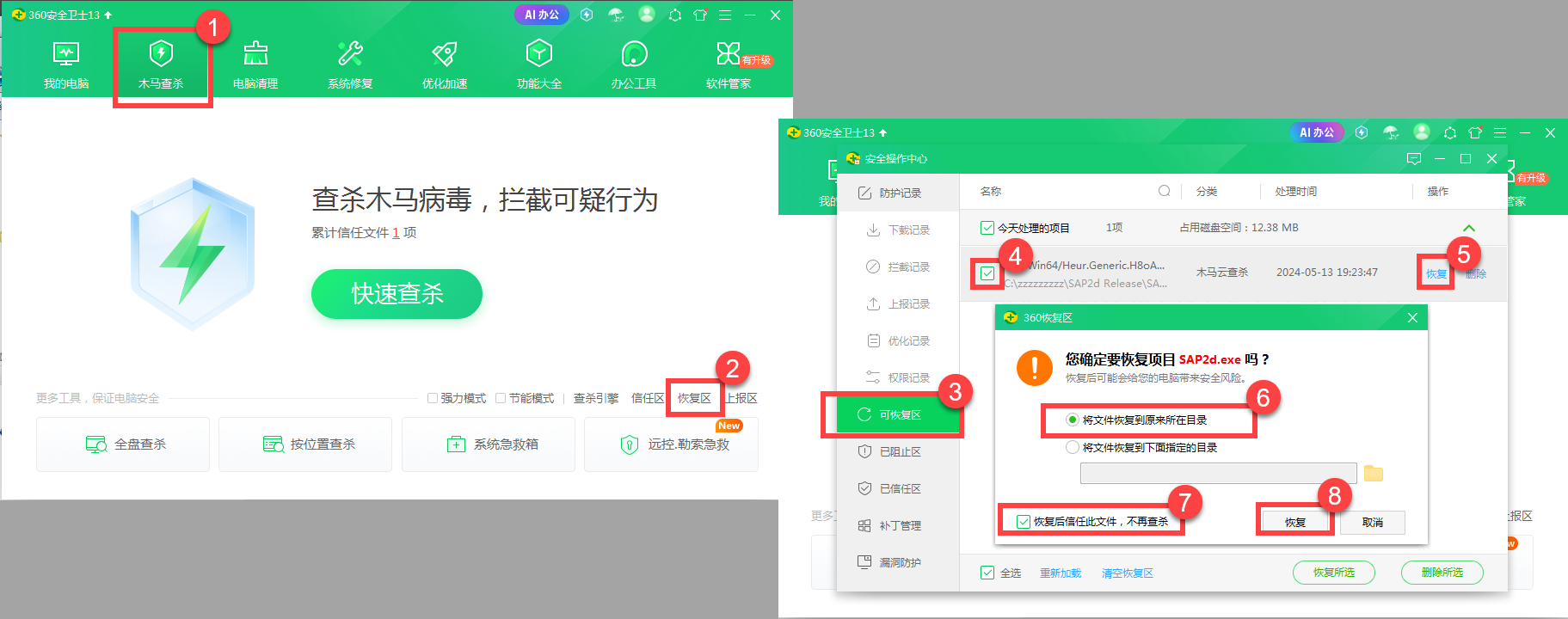This screenshot has width=1568, height=619.
Task: Start 快速查杀 scan
Action: pyautogui.click(x=397, y=294)
